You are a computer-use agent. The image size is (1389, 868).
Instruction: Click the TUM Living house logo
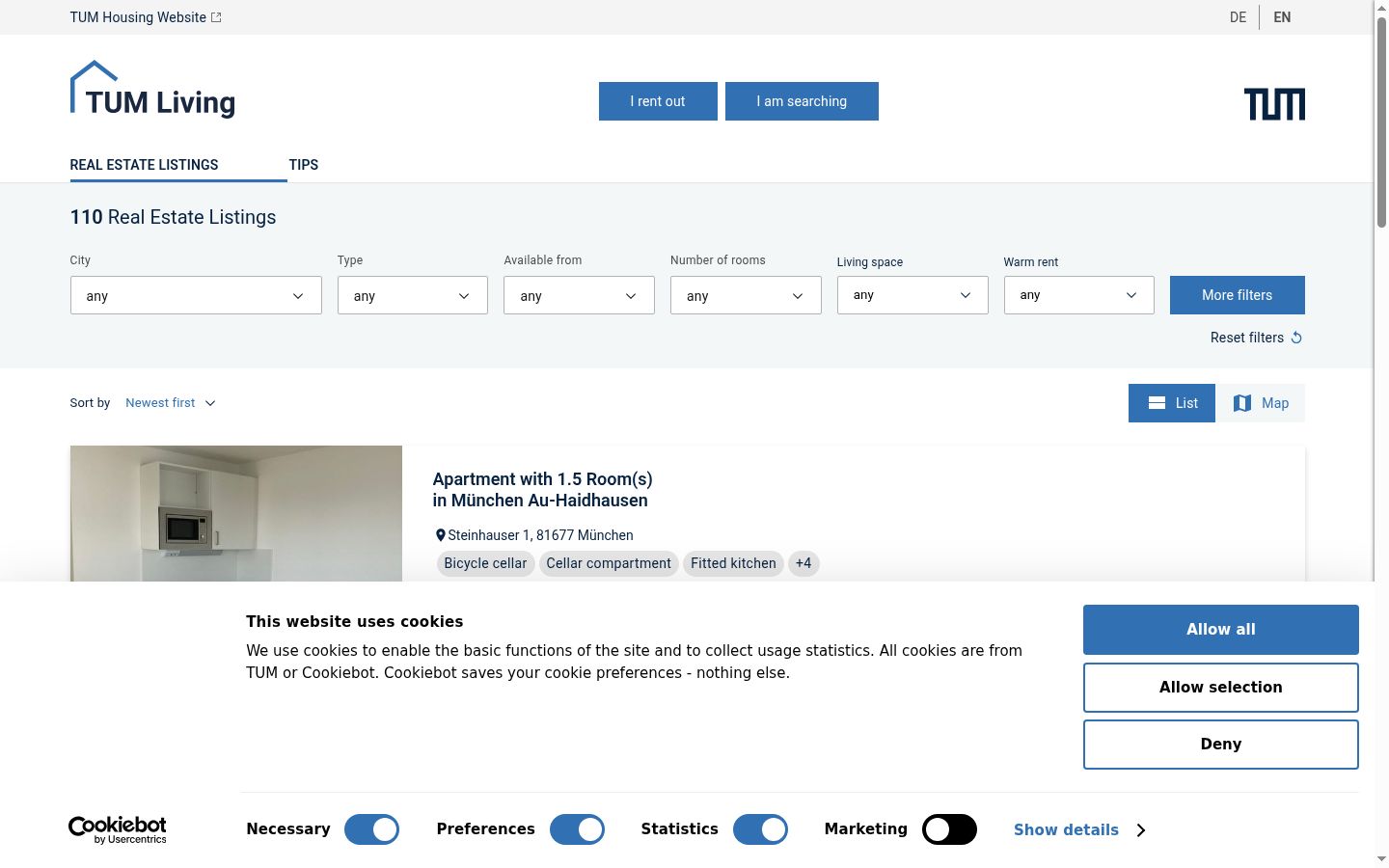(152, 90)
